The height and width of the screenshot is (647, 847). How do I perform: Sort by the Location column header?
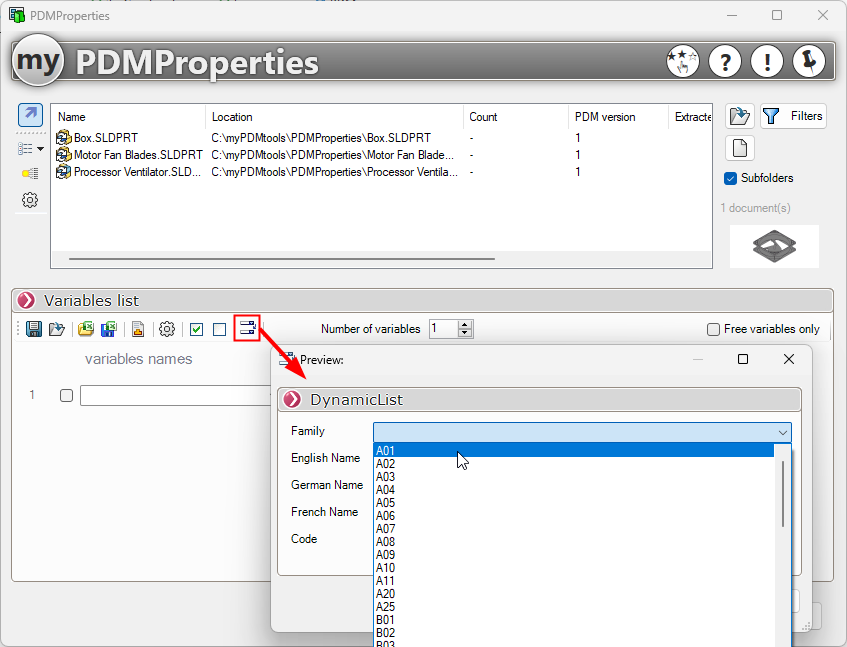point(334,117)
